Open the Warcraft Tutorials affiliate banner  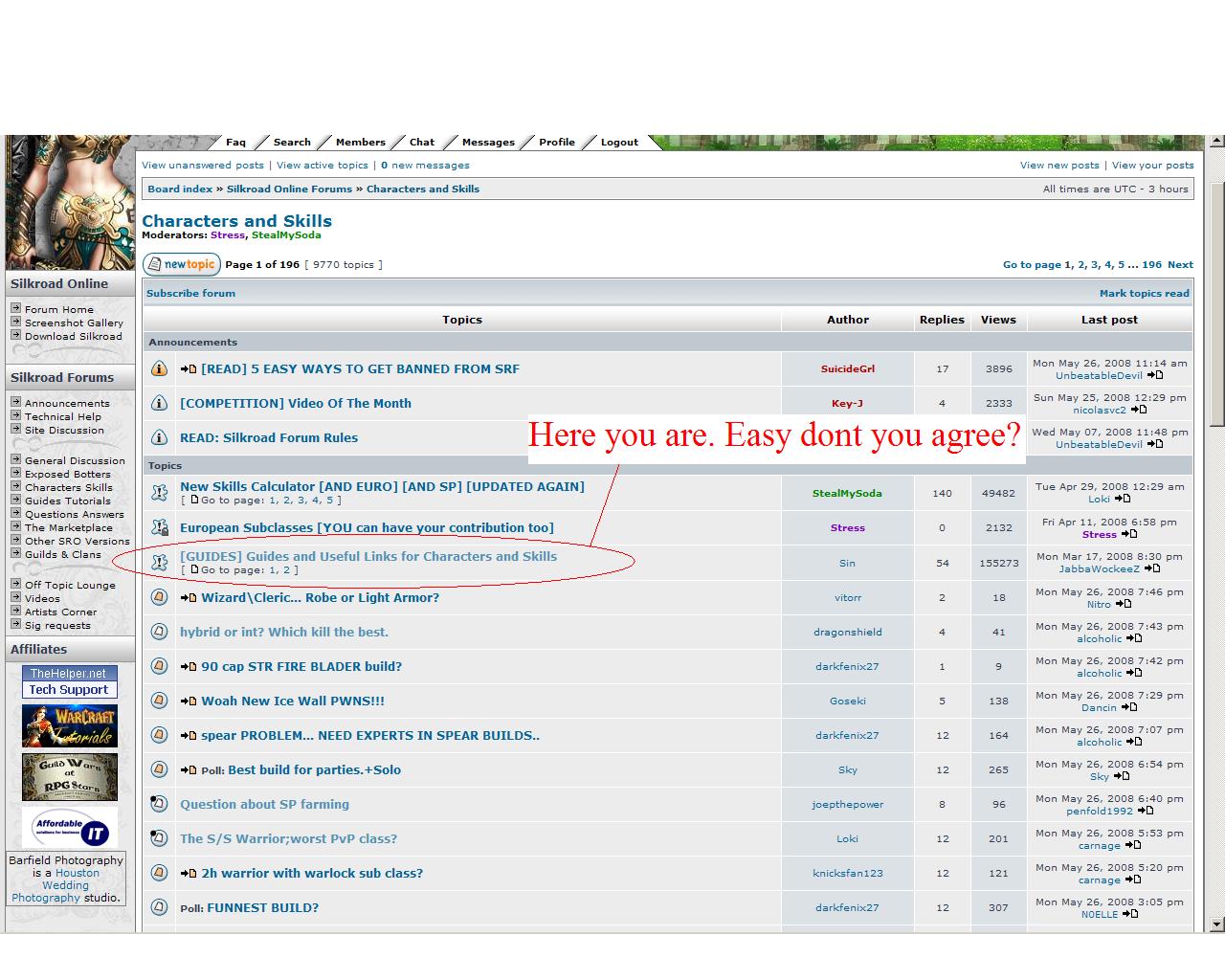click(x=69, y=726)
